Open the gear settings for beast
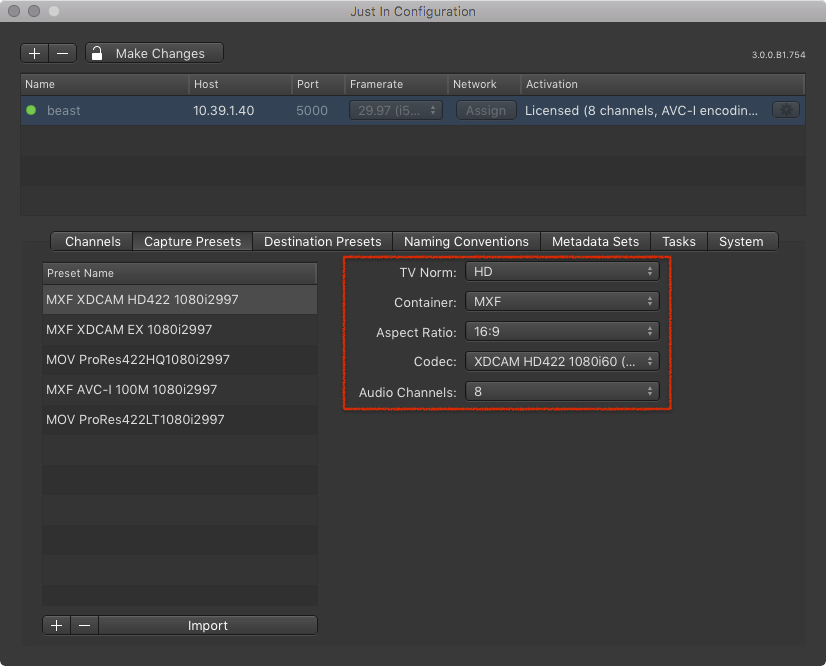Viewport: 826px width, 666px height. (786, 110)
